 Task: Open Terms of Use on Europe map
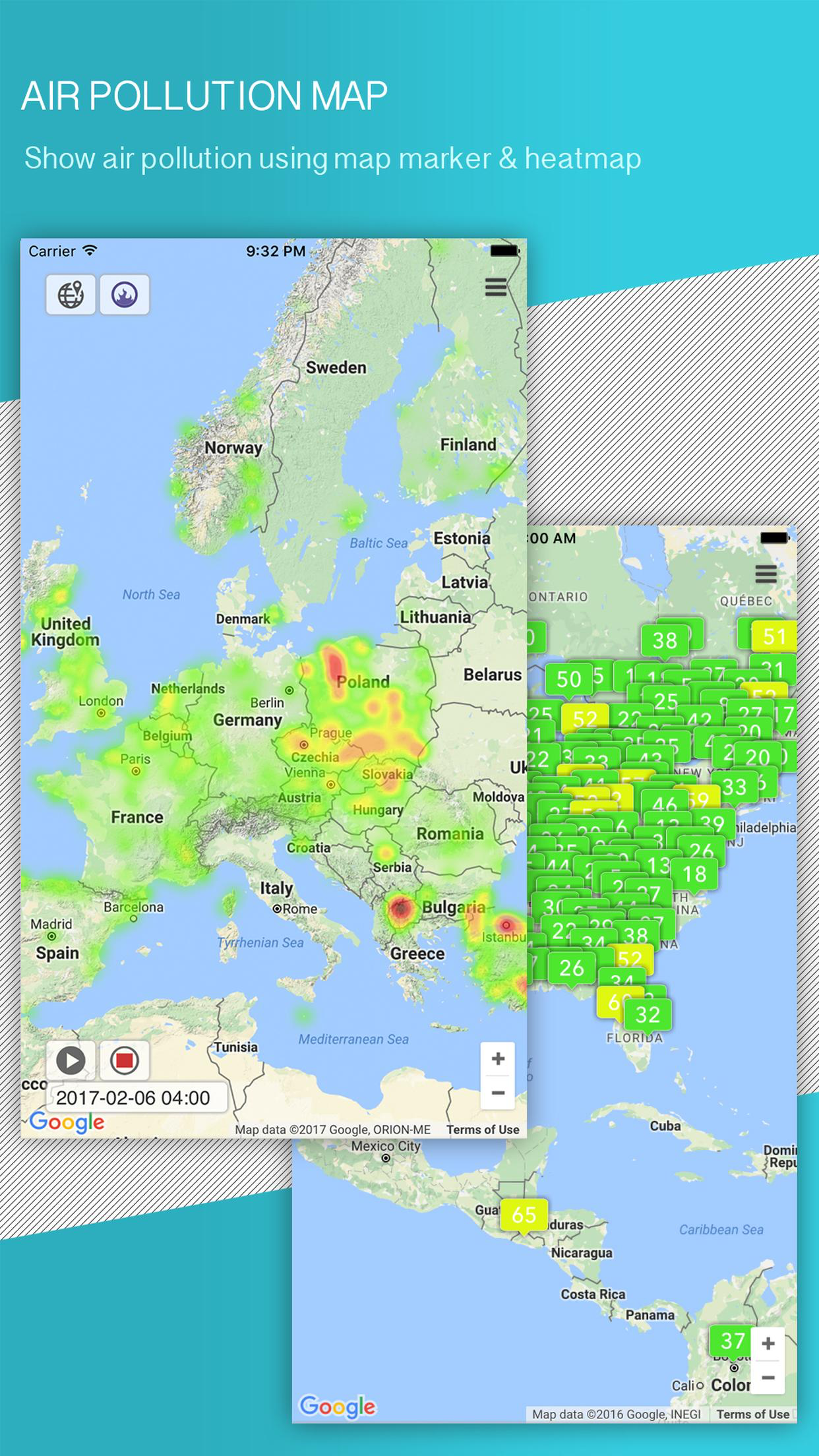[x=483, y=1130]
